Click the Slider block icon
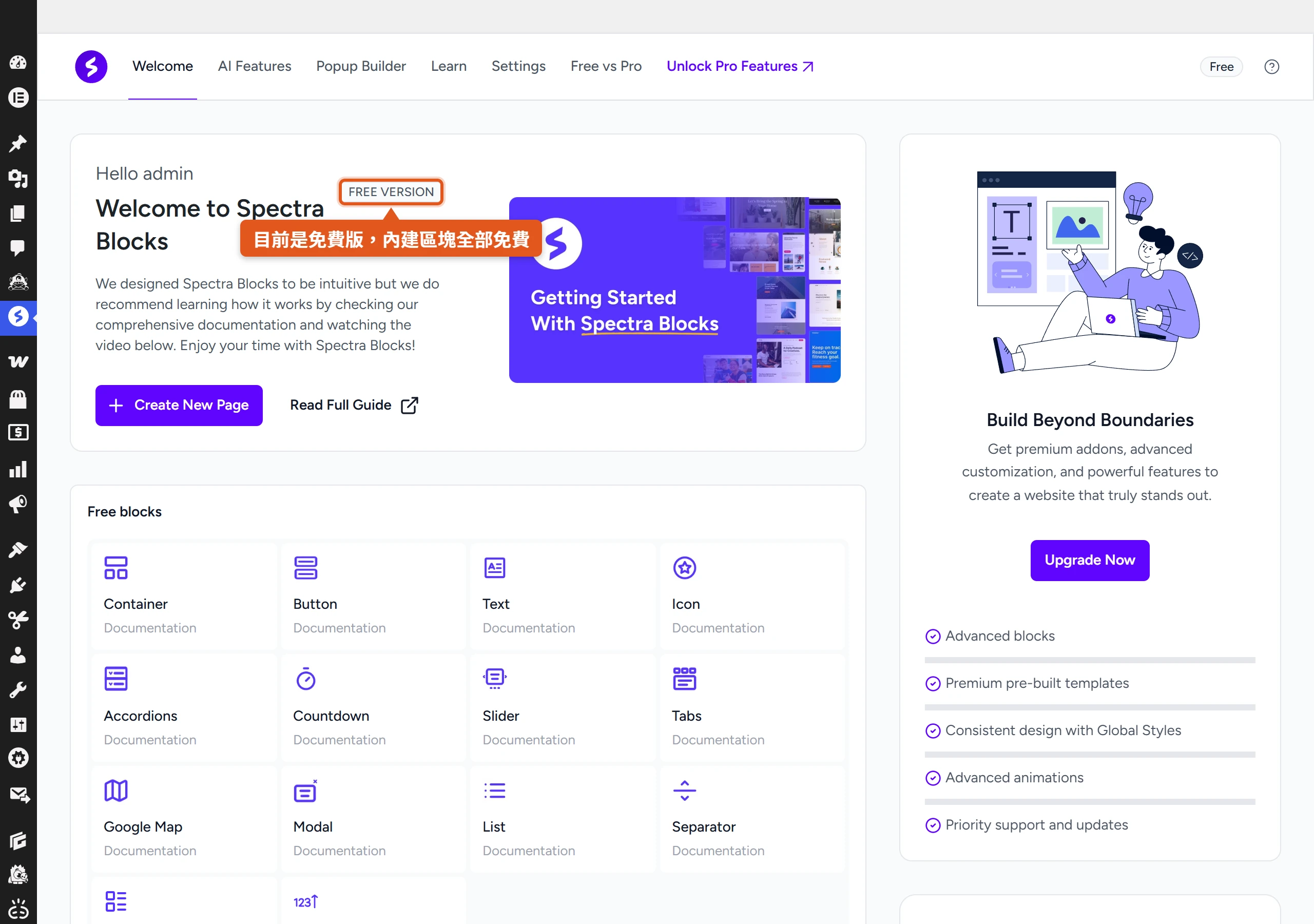1314x924 pixels. point(494,679)
